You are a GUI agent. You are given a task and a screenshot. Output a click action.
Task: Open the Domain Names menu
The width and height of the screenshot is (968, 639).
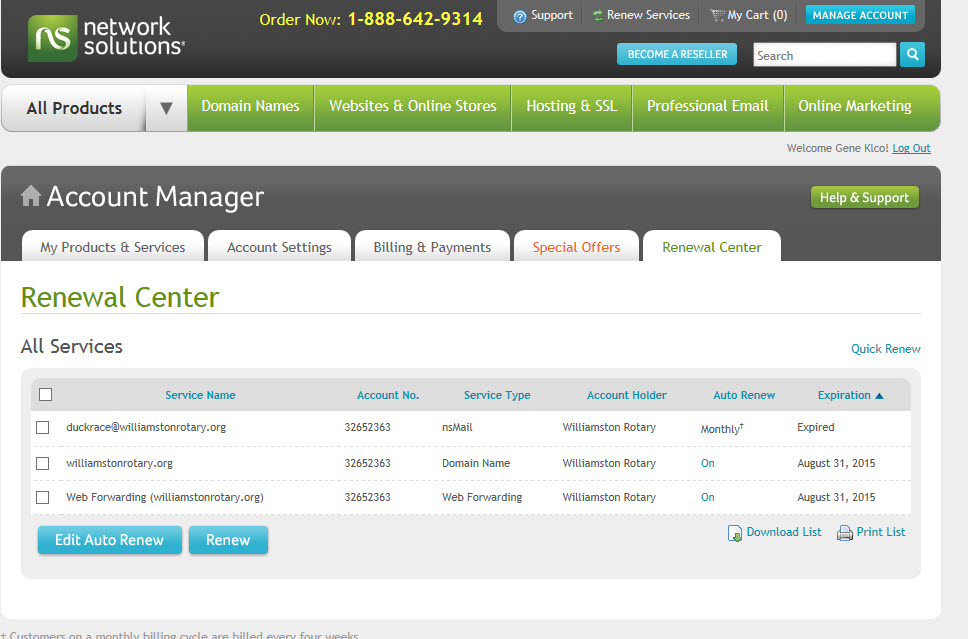click(x=251, y=106)
